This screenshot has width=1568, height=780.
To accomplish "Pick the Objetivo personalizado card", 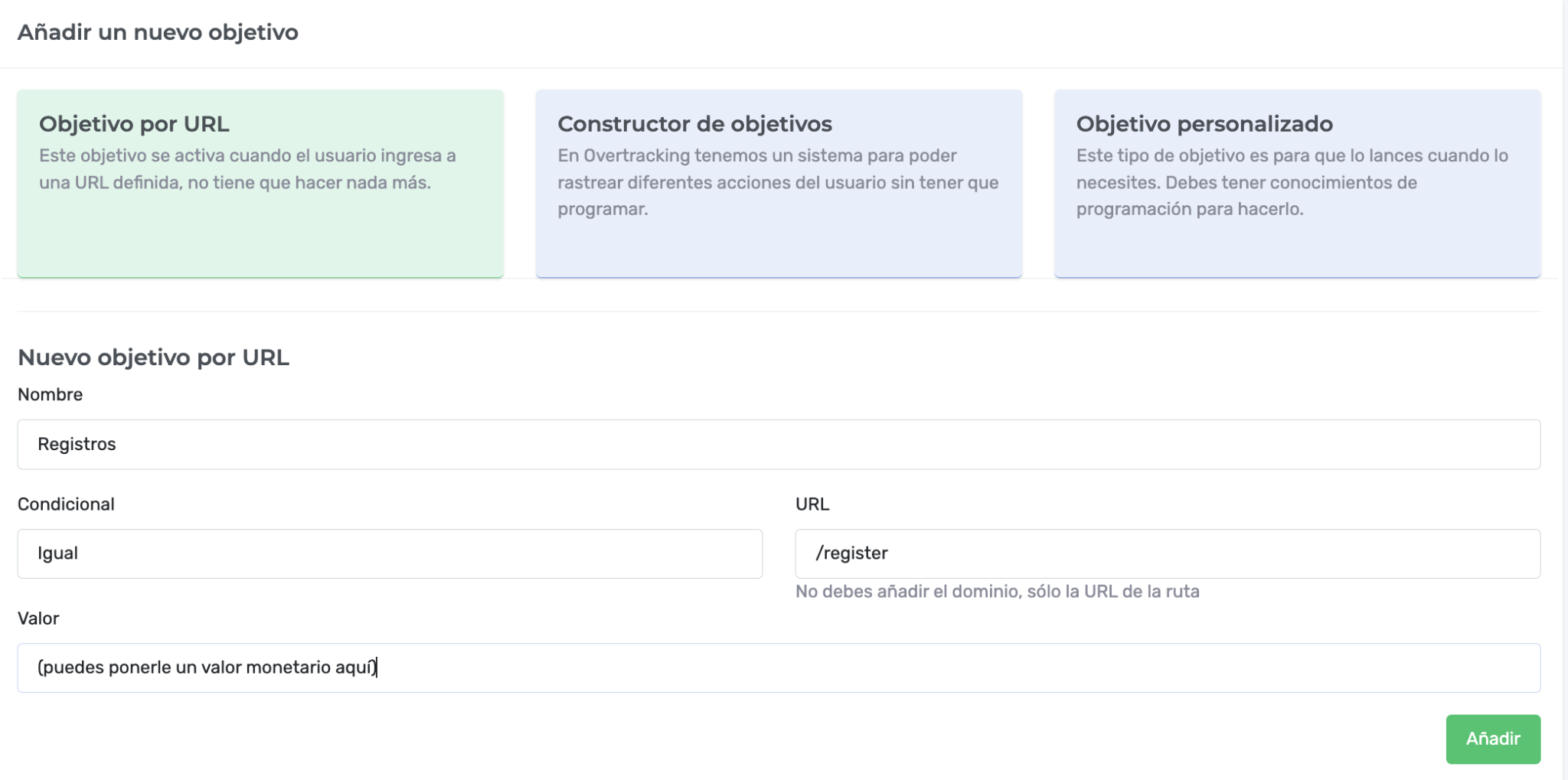I will [x=1297, y=184].
